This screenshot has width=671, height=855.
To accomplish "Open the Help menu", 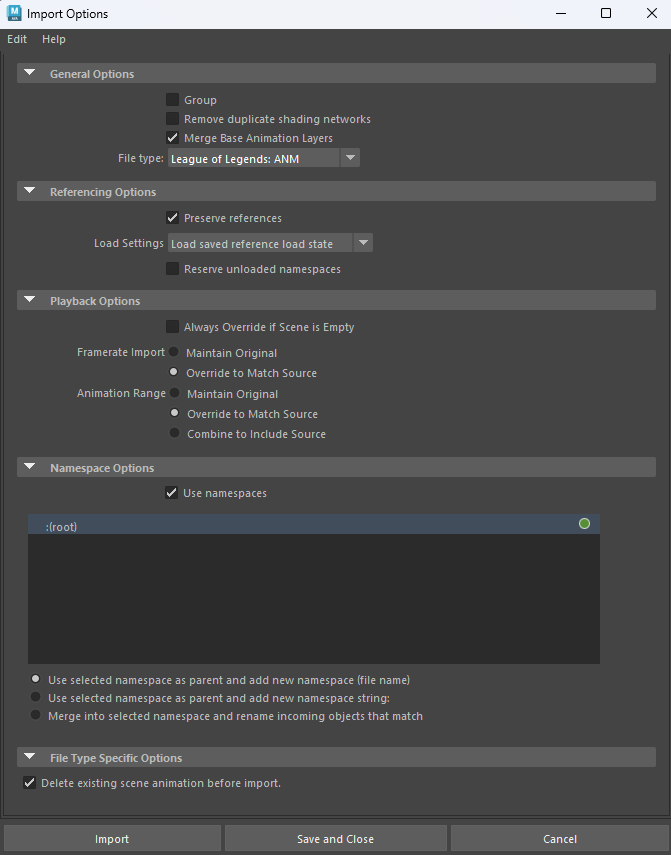I will (54, 39).
